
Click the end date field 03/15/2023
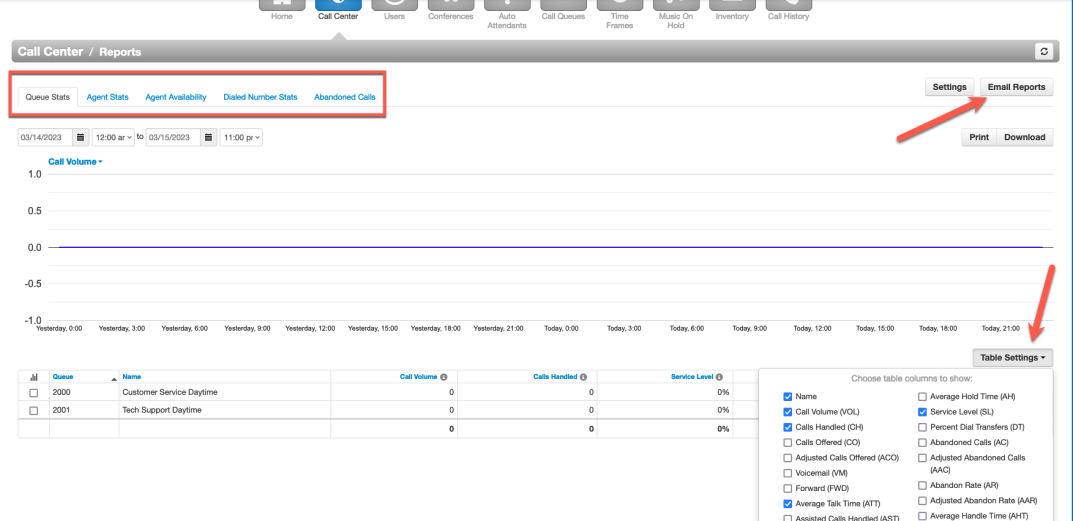pos(174,137)
